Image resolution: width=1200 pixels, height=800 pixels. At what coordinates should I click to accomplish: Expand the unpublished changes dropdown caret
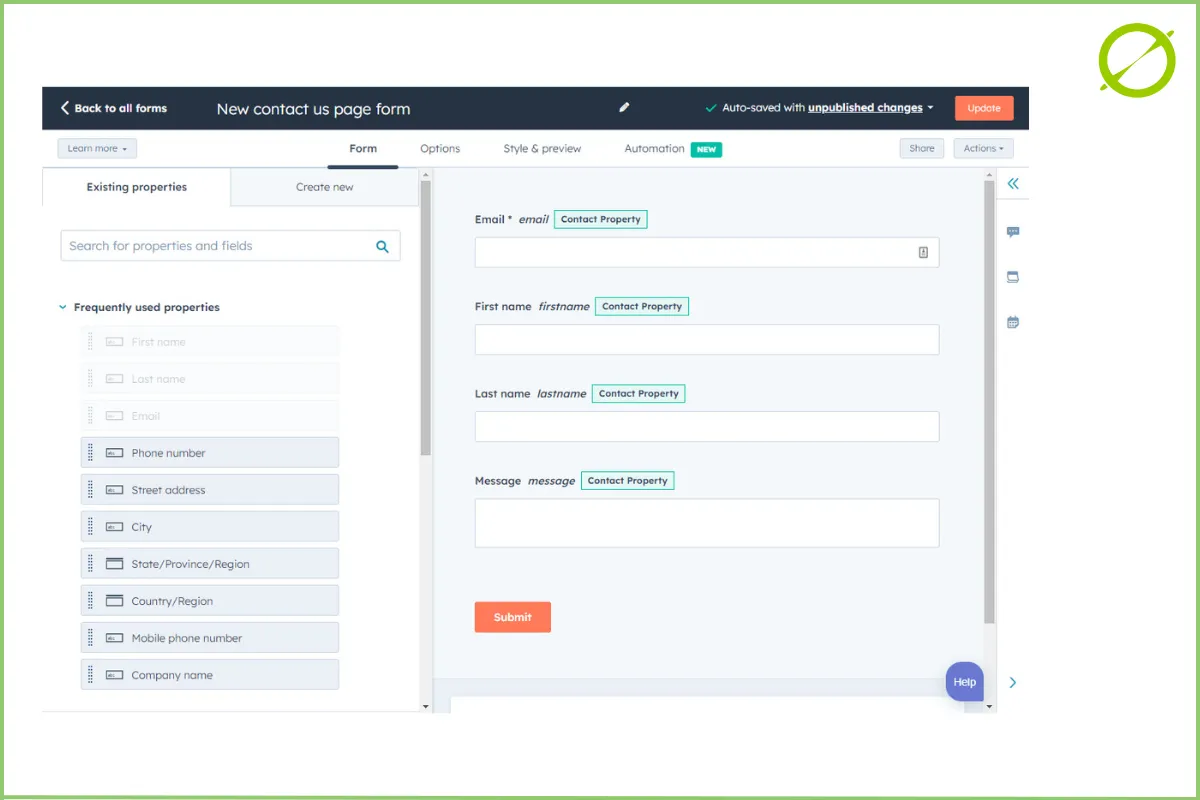tap(930, 108)
